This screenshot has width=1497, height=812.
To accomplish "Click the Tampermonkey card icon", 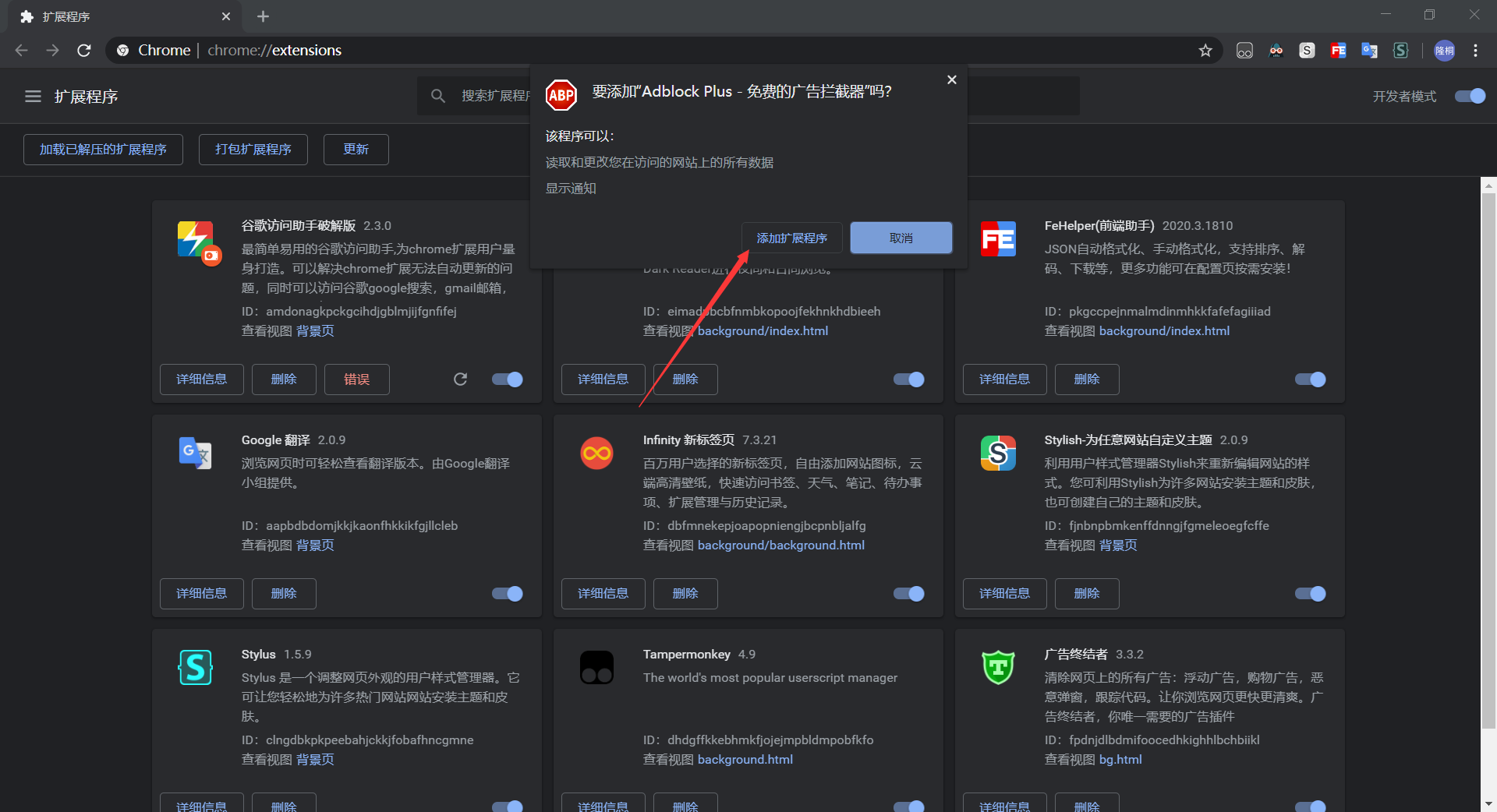I will pyautogui.click(x=597, y=668).
